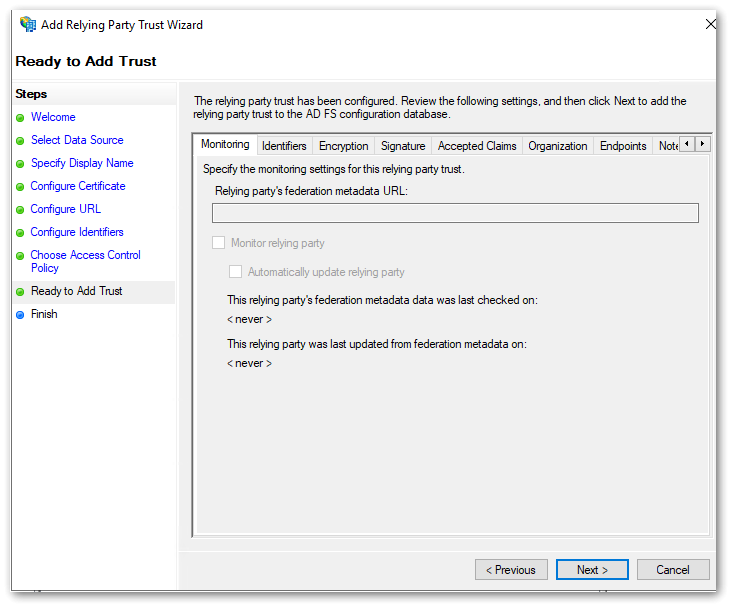Open the Encryption tab
Viewport: 729px width, 605px height.
click(x=344, y=146)
